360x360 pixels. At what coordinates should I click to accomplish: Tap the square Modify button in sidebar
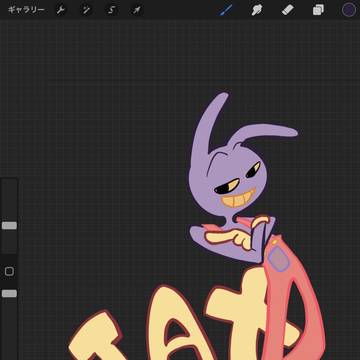(9, 271)
